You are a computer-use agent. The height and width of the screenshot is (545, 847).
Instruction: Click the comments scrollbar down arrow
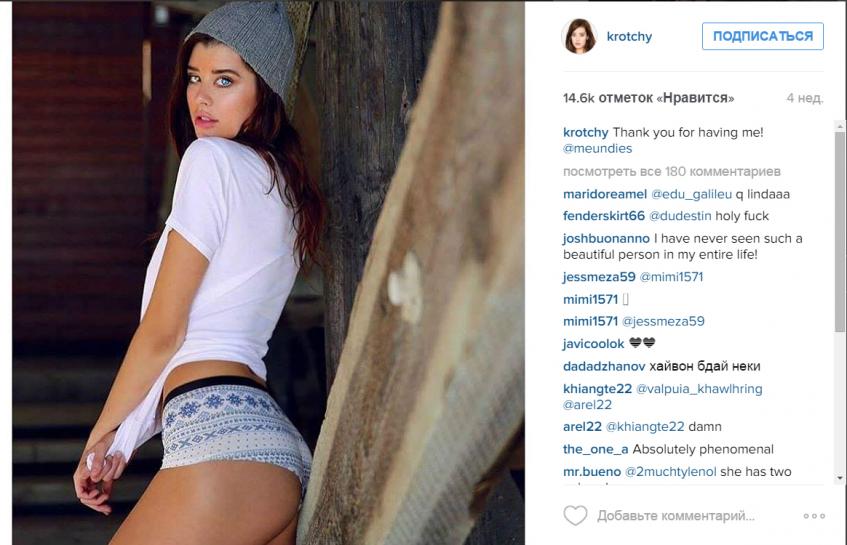tap(840, 477)
